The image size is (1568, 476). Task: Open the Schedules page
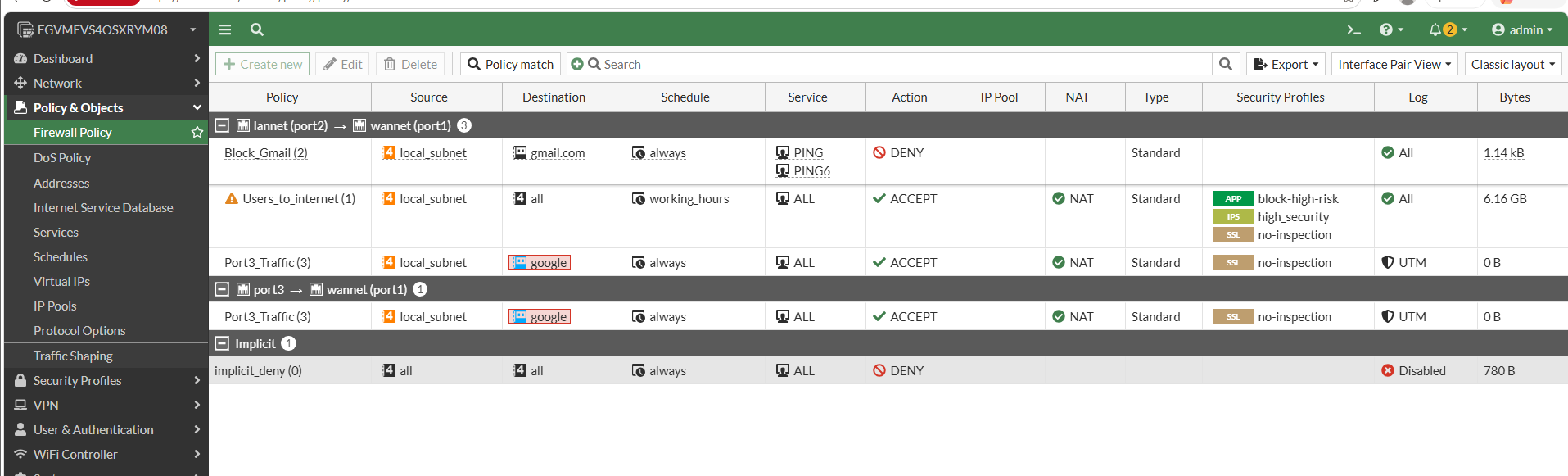click(x=61, y=256)
